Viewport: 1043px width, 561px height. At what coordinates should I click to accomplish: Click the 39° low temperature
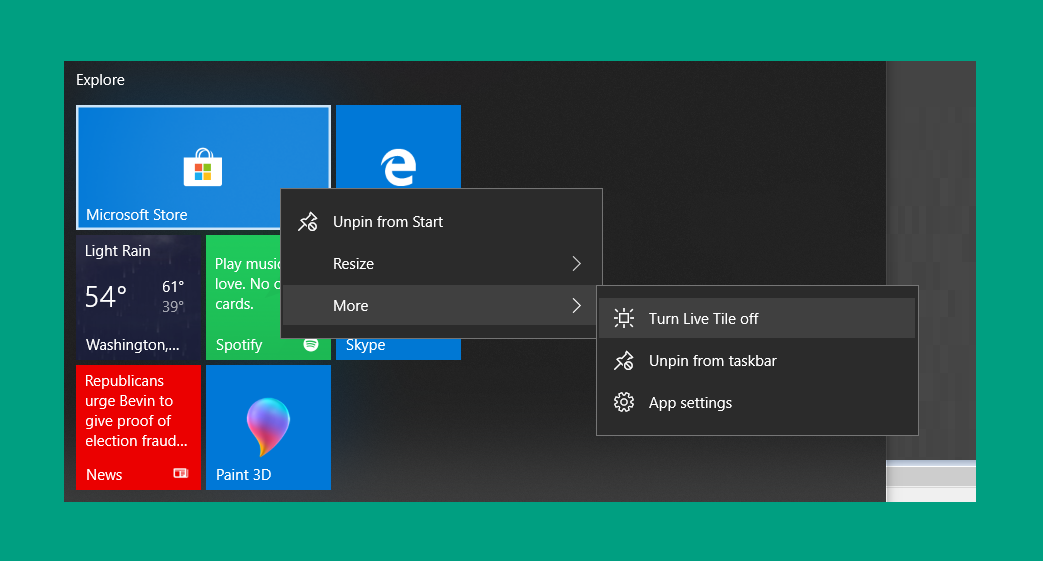pyautogui.click(x=173, y=307)
